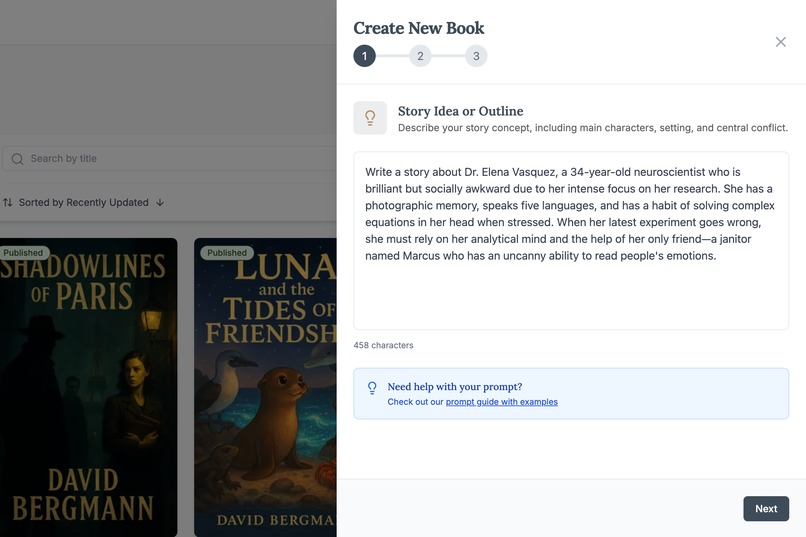
Task: Click the Need help with your prompt? text
Action: pyautogui.click(x=455, y=386)
